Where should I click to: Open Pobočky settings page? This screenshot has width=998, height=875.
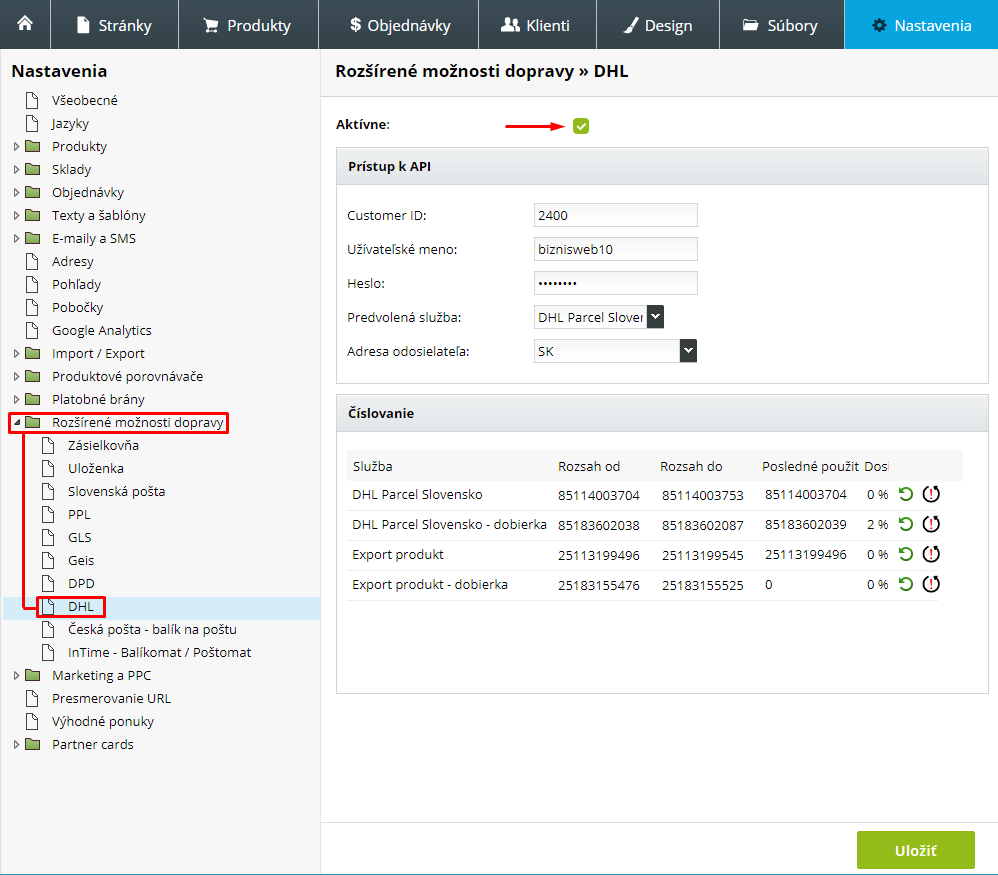click(x=77, y=307)
